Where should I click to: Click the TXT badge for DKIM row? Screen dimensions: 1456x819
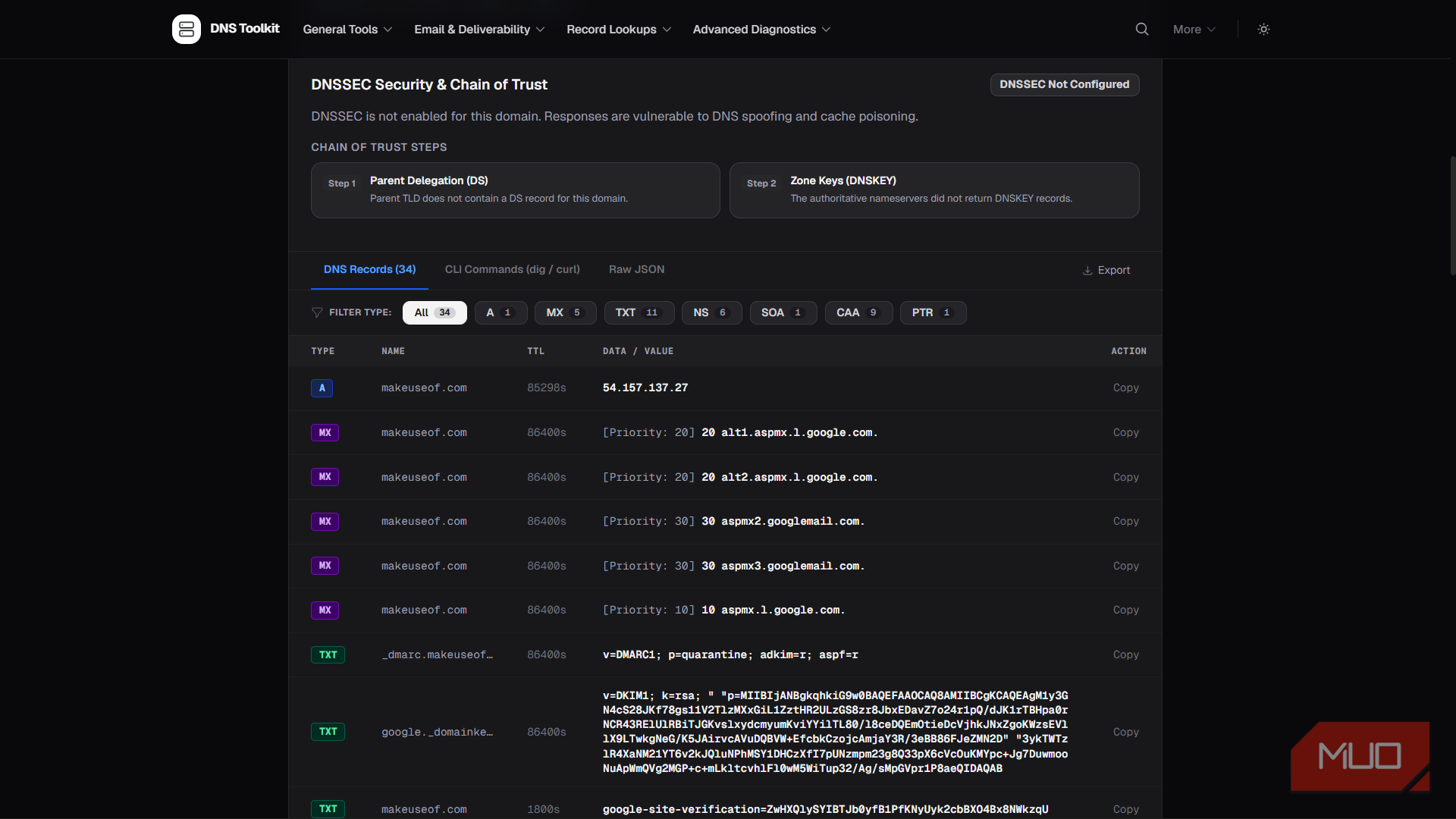(x=328, y=732)
